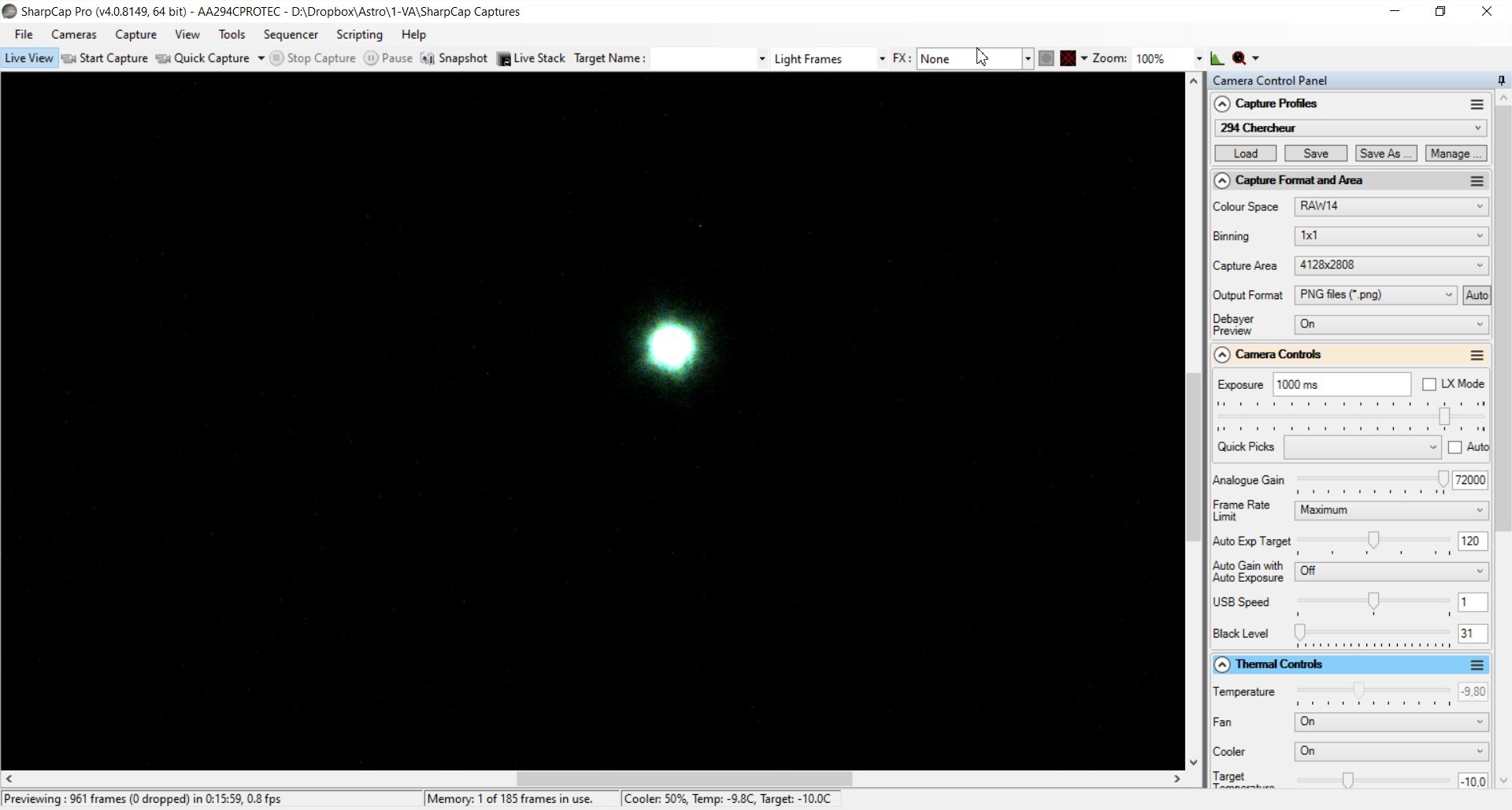The image size is (1512, 810).
Task: Collapse the Capture Profiles section
Action: point(1222,104)
